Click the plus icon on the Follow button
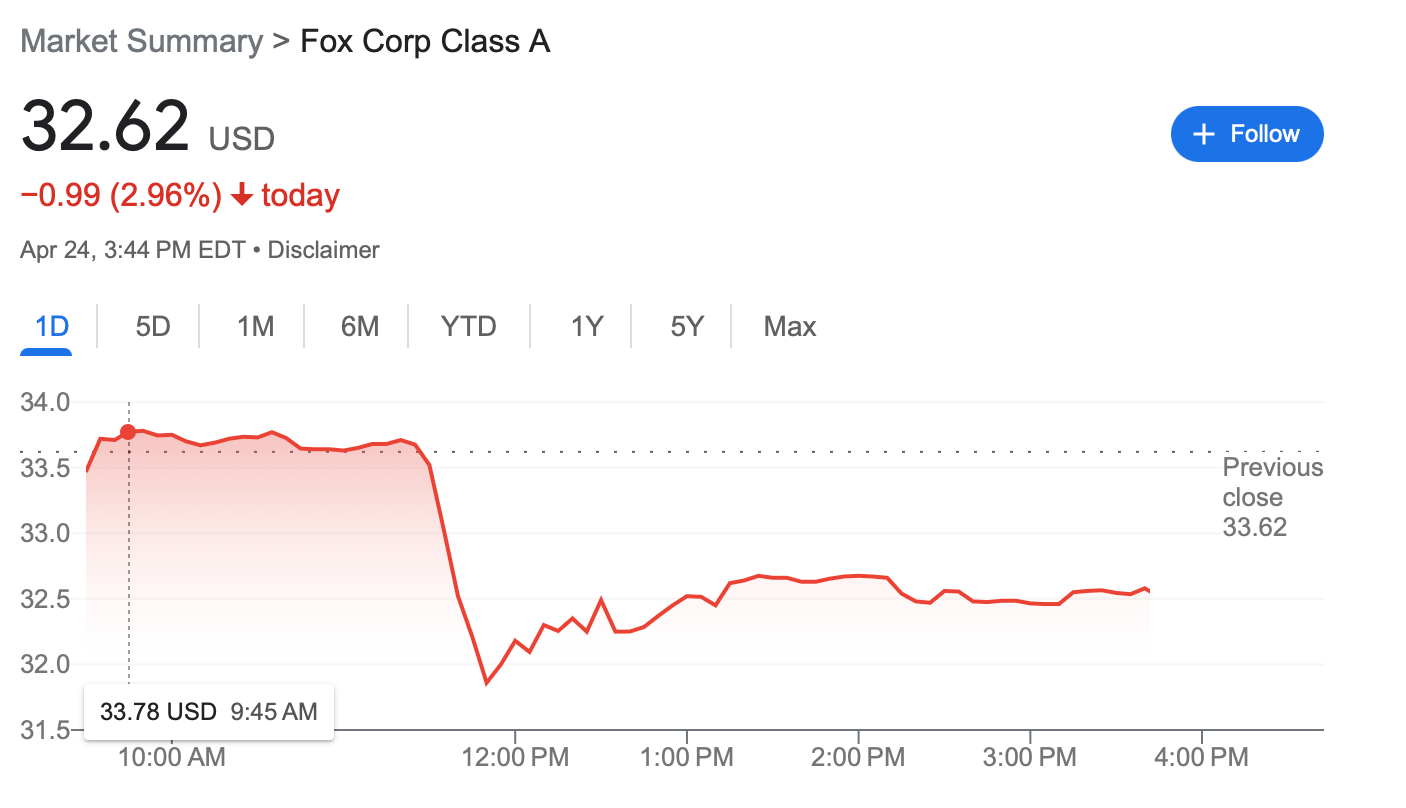Screen dimensions: 1406x808 (x=1203, y=133)
